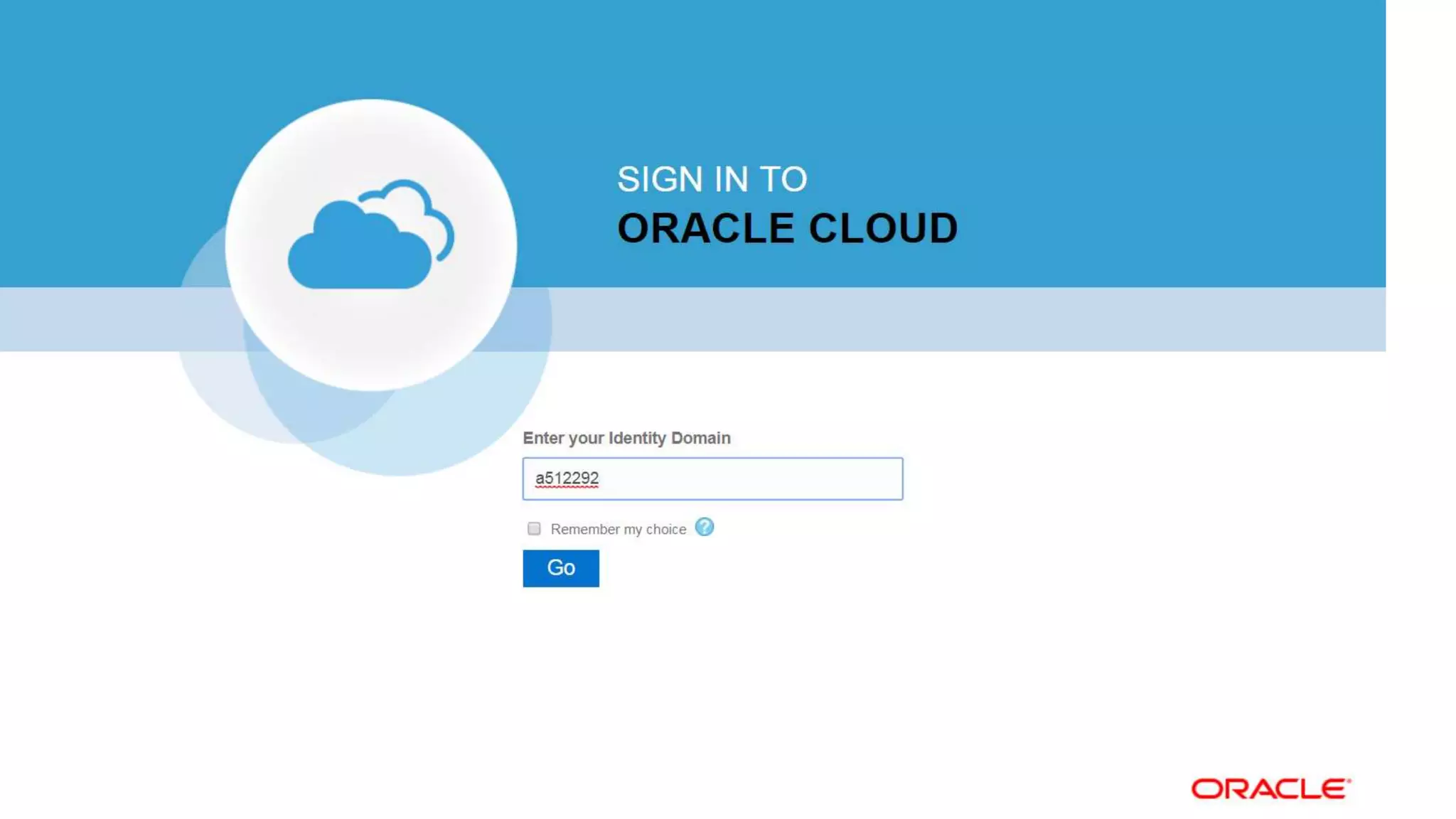
Task: Click the "Remember my choice" label text
Action: coord(618,530)
